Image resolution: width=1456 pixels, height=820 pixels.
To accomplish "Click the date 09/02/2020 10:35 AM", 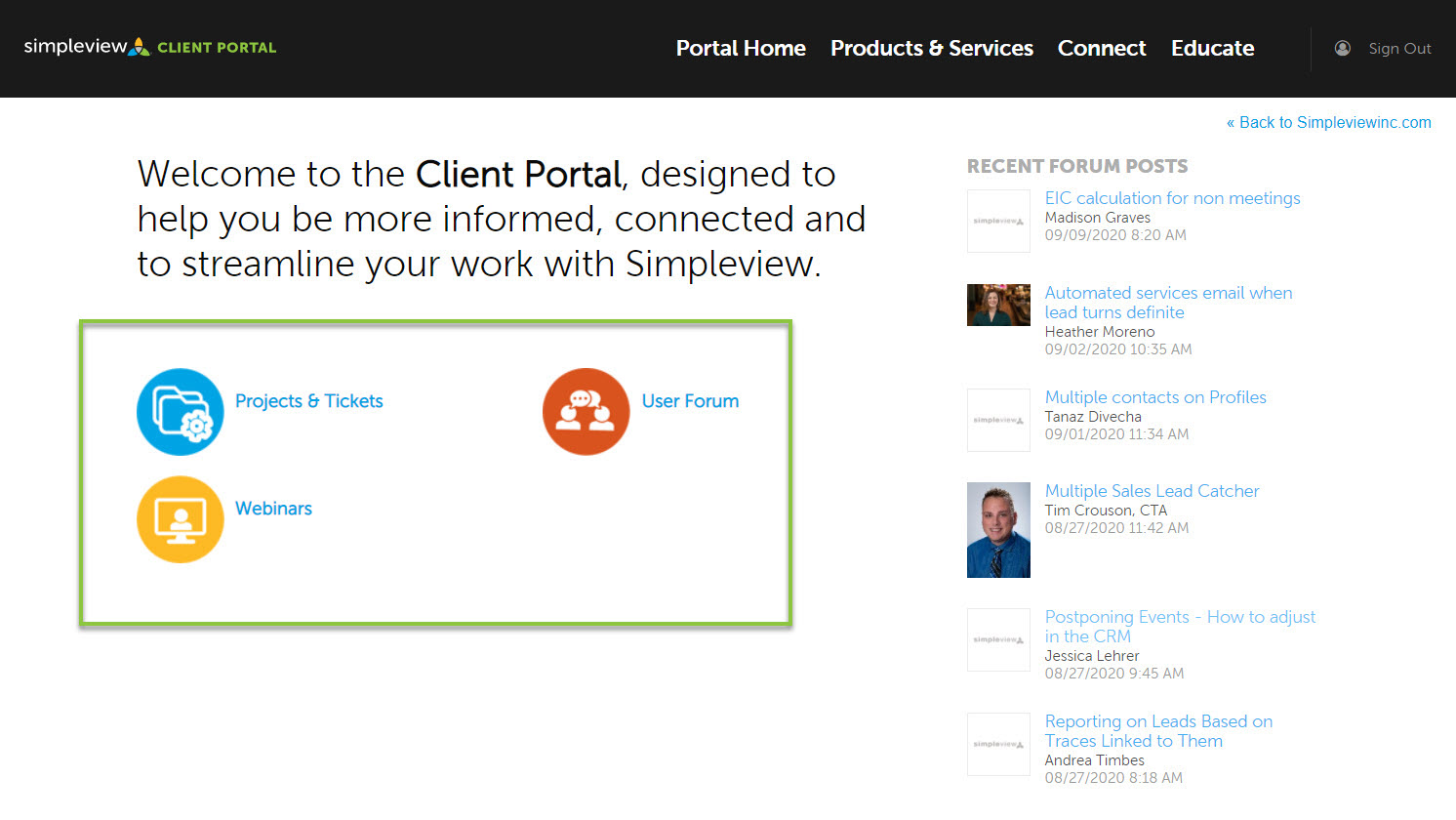I will click(1118, 349).
